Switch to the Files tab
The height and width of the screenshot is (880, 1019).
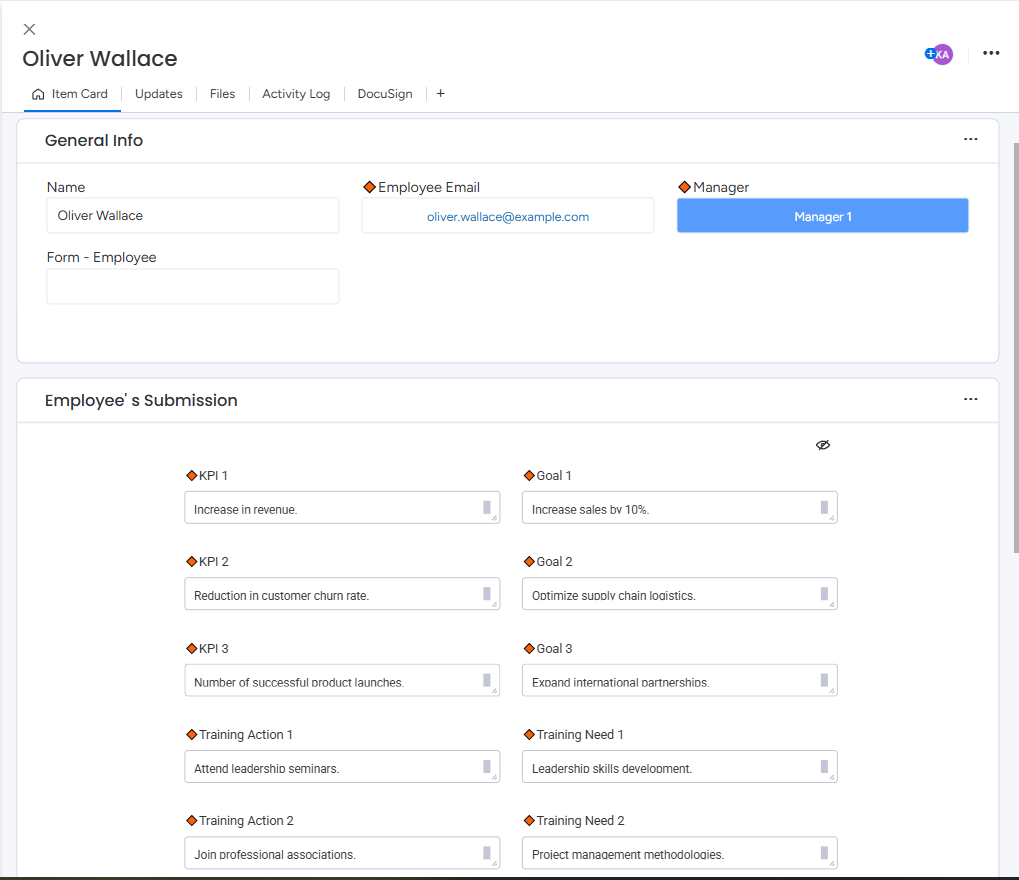pyautogui.click(x=222, y=94)
